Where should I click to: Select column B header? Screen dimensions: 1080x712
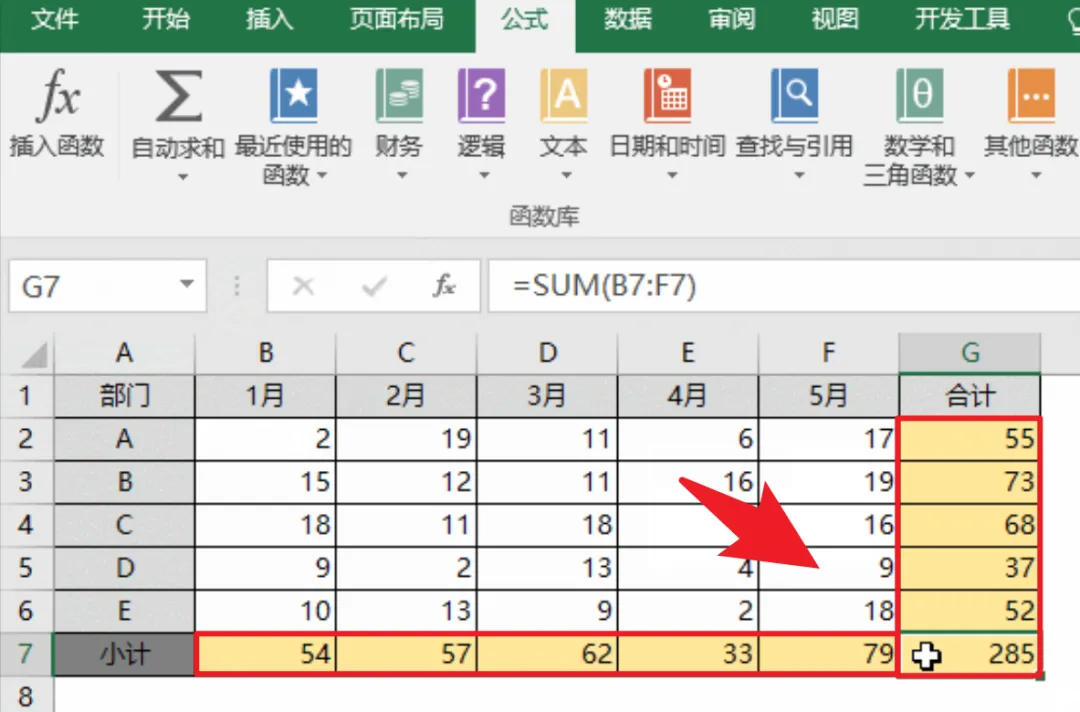266,353
